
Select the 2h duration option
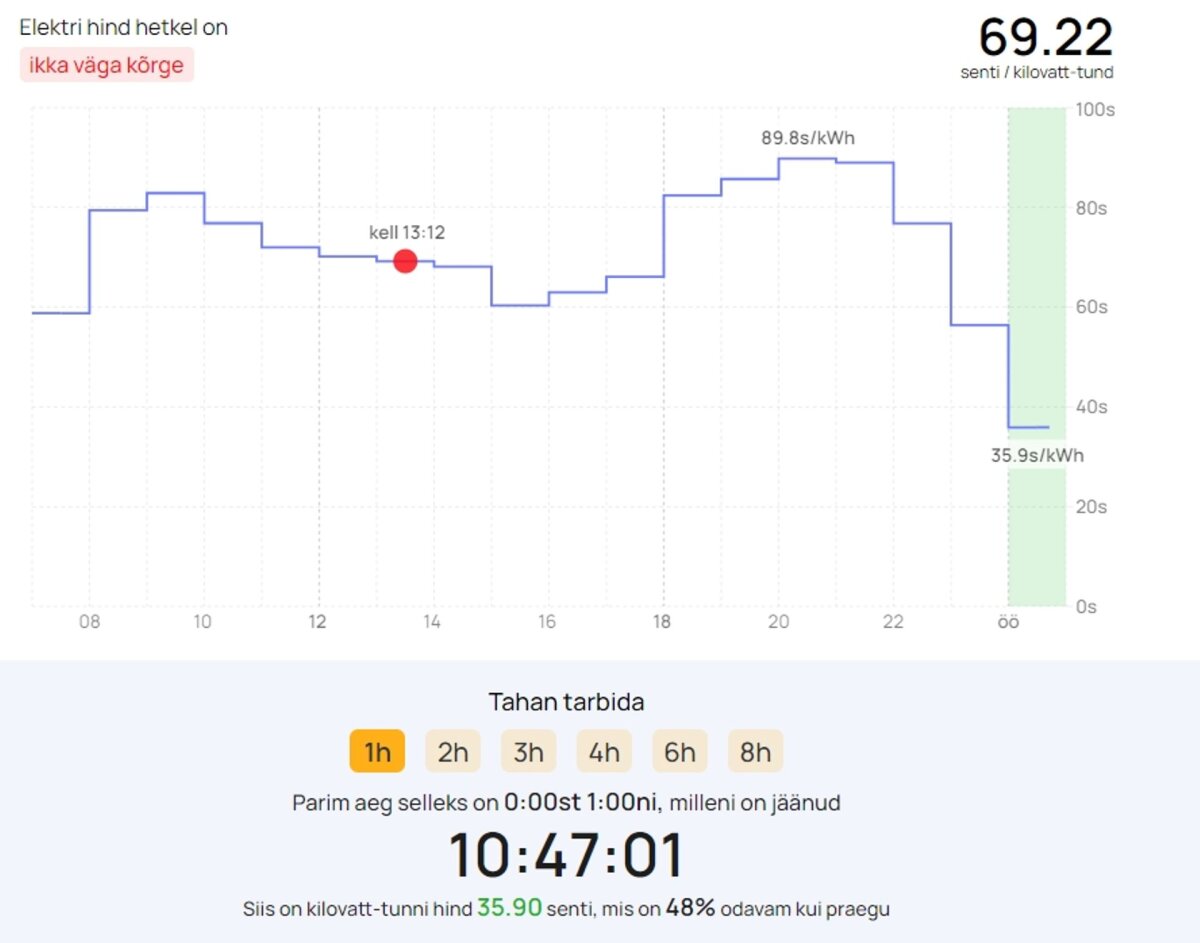[453, 752]
